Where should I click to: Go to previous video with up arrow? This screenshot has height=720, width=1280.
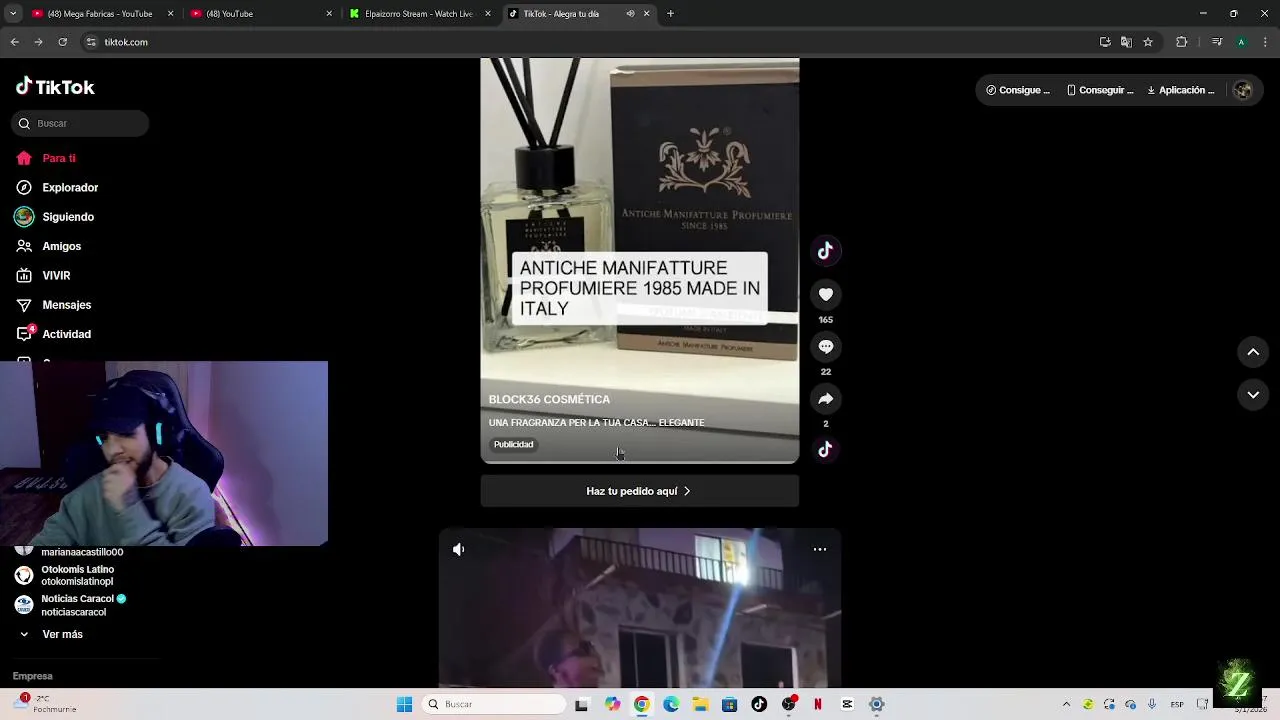(1253, 352)
